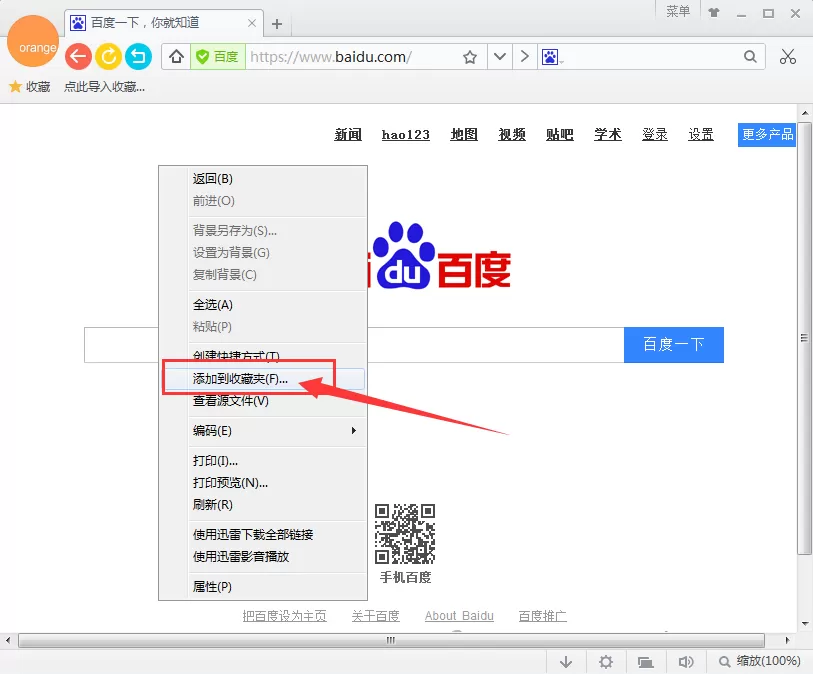This screenshot has width=813, height=674.
Task: Click 百度推广 link
Action: 542,616
